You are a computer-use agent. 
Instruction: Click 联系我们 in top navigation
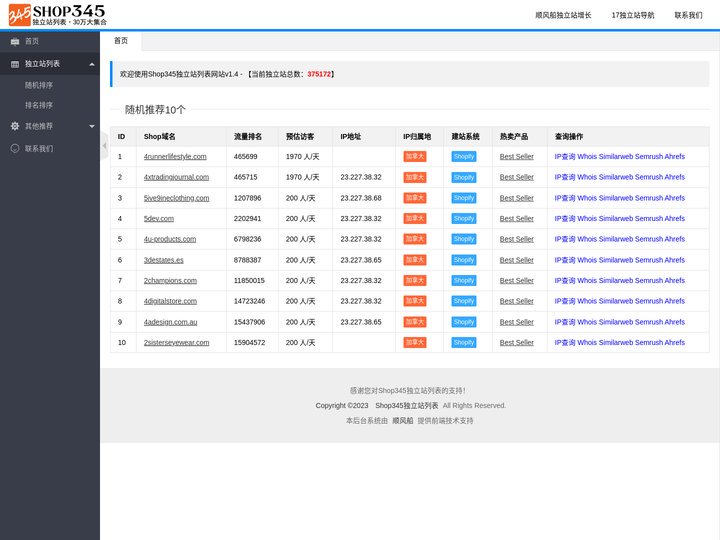(688, 15)
